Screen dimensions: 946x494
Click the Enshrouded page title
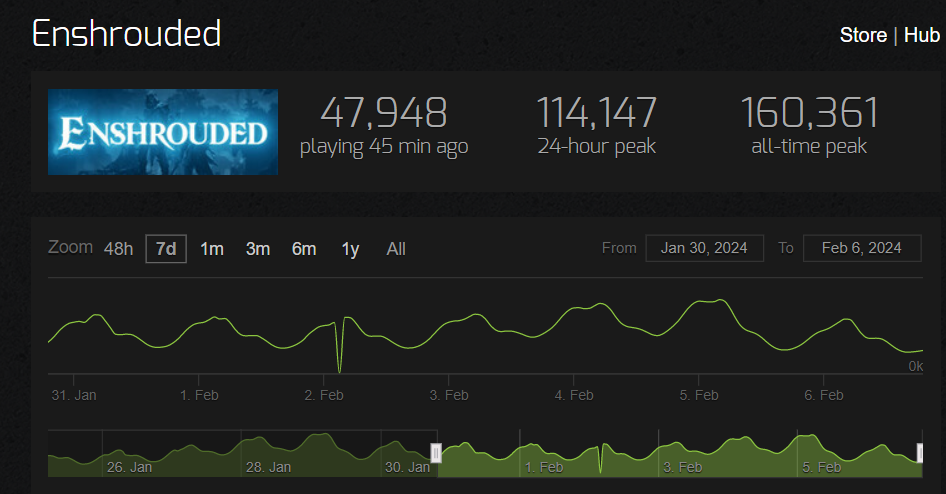click(x=127, y=33)
